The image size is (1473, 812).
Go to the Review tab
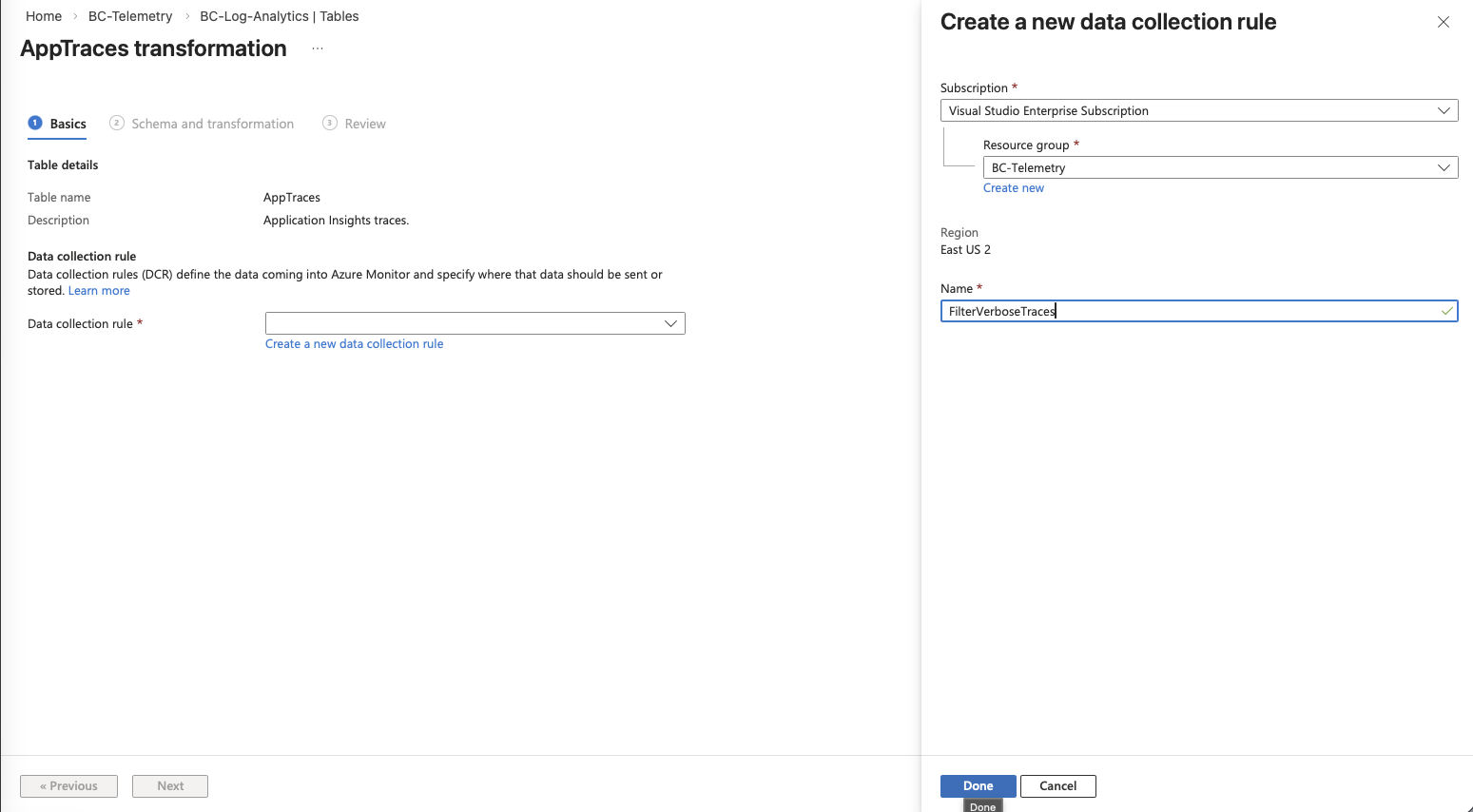point(365,124)
